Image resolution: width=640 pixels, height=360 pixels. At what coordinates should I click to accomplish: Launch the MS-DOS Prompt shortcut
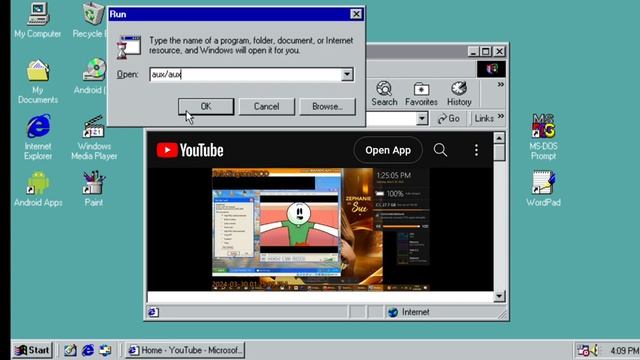543,137
